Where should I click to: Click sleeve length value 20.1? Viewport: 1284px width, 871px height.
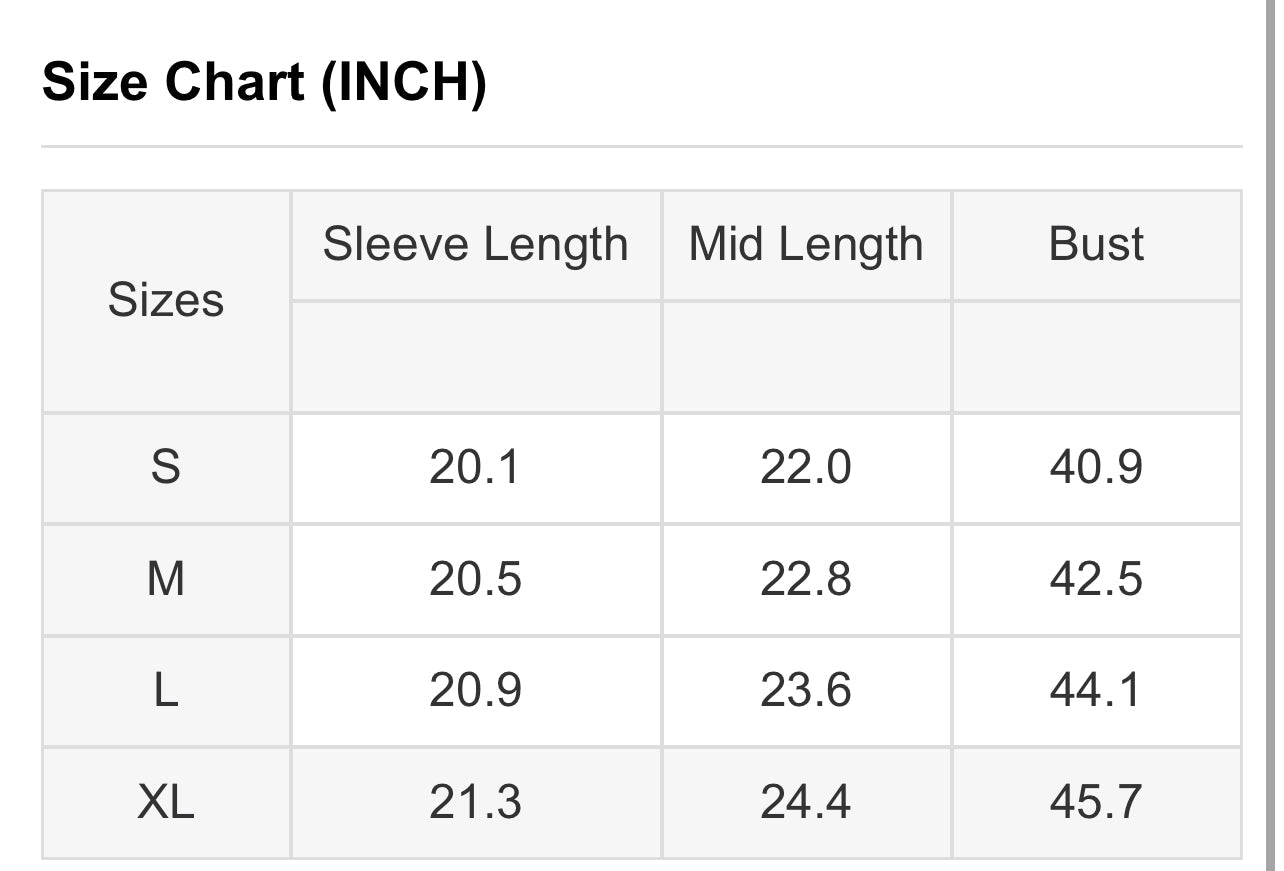[475, 467]
